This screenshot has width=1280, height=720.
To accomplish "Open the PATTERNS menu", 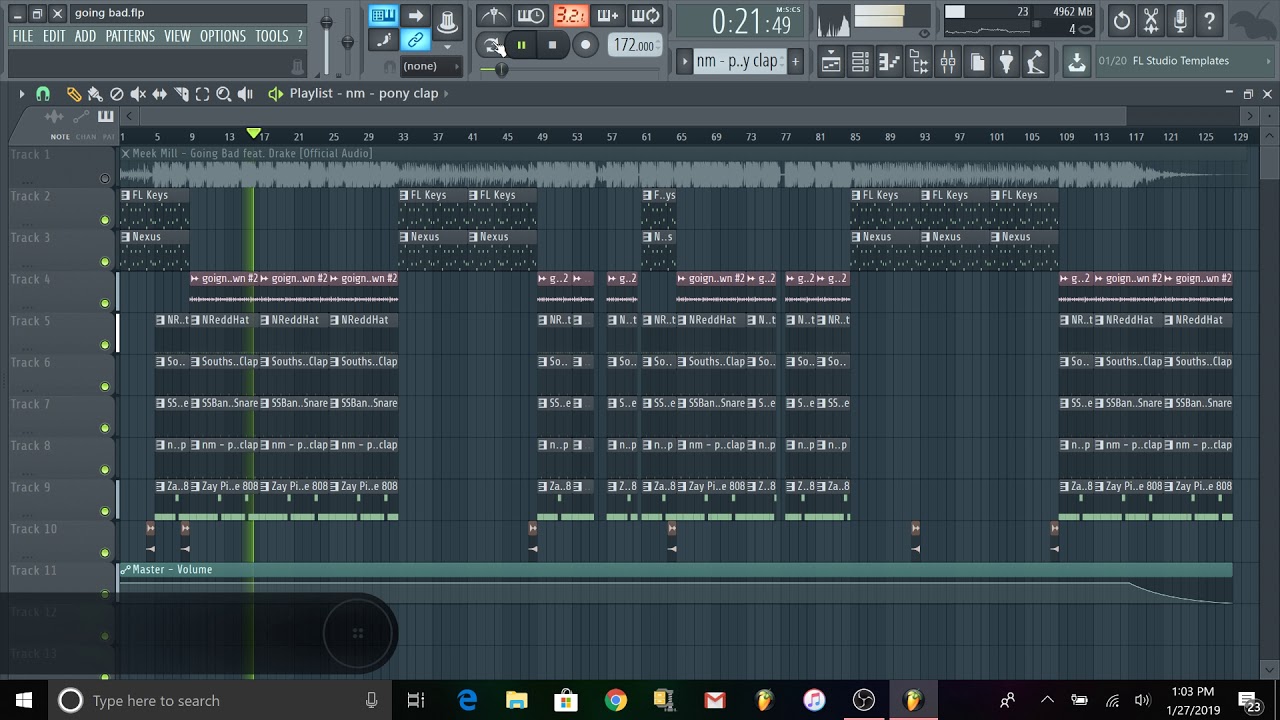I will coord(130,36).
